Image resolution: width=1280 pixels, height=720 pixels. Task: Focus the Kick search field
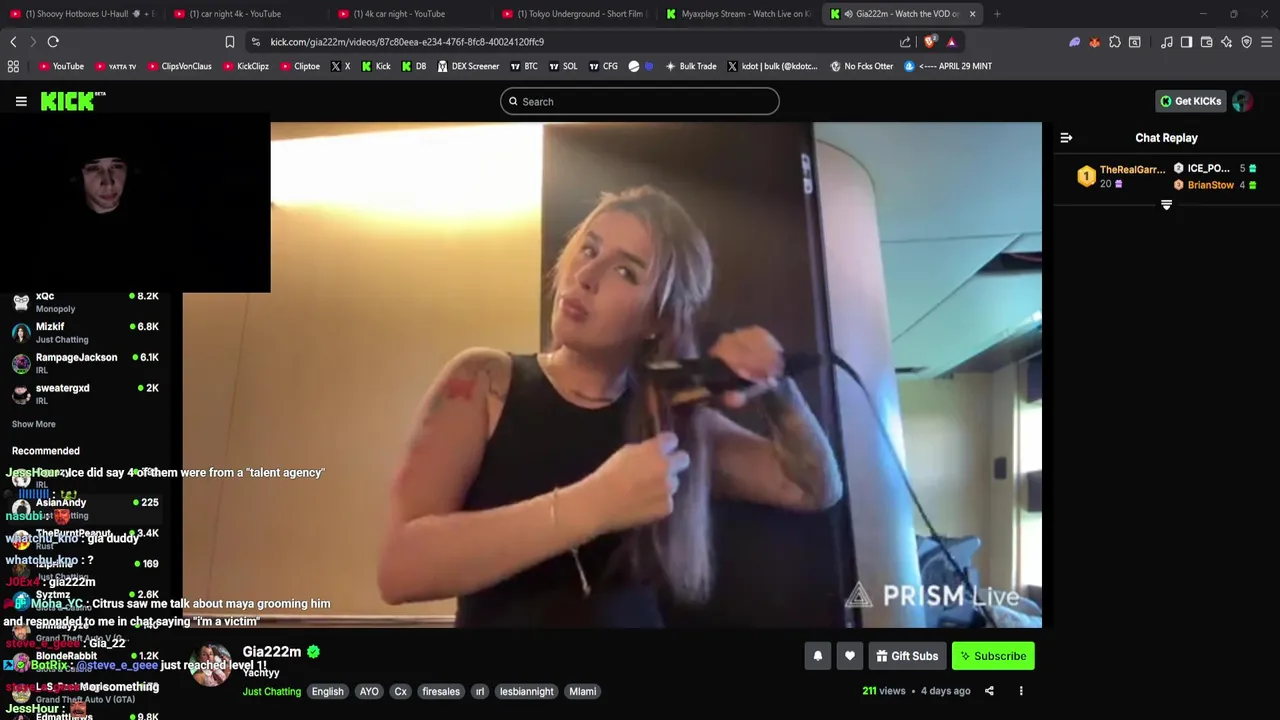640,101
